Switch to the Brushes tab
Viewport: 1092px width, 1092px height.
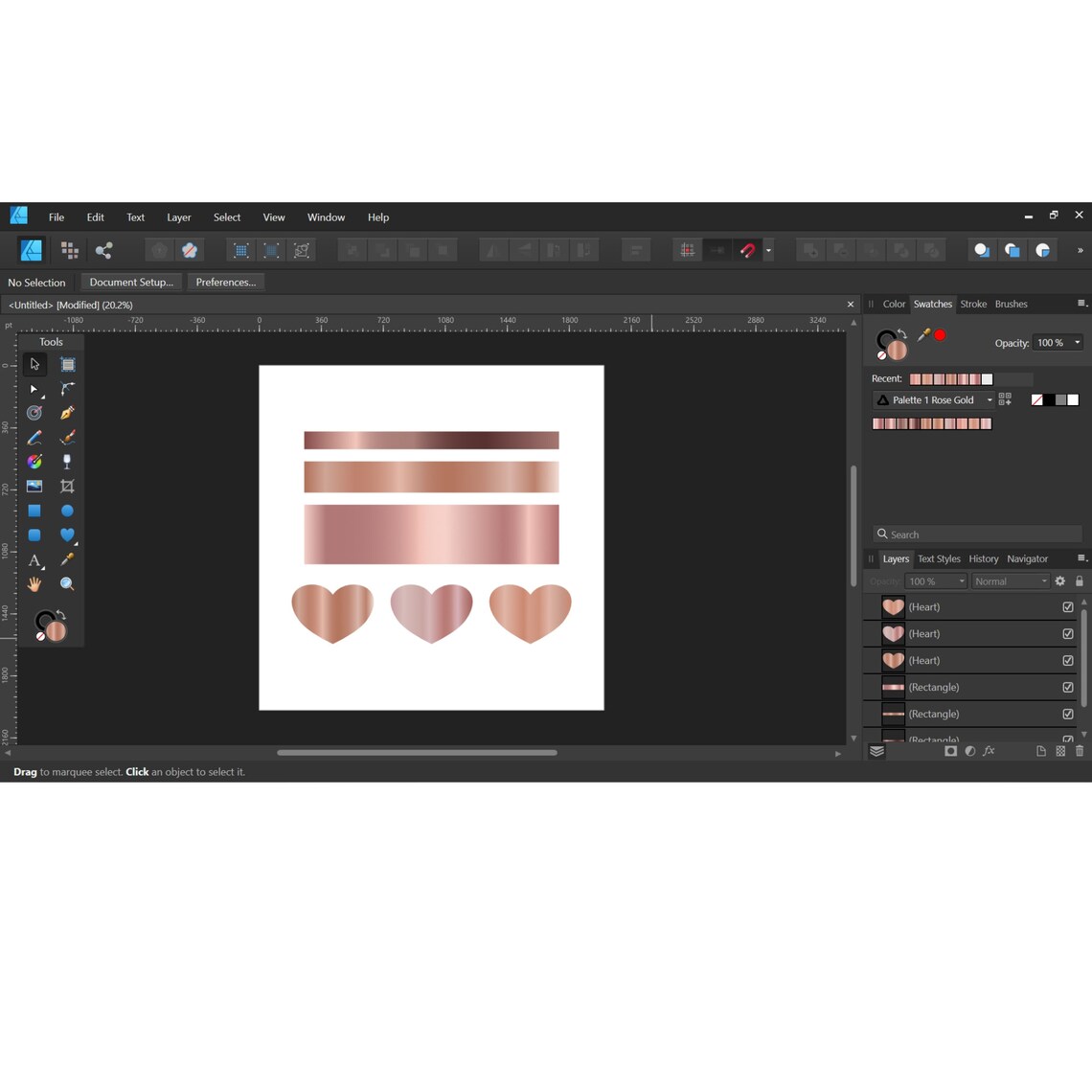(x=1011, y=304)
